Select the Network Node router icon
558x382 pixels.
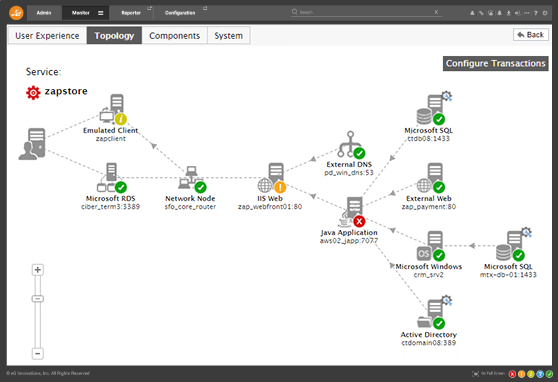coord(192,179)
